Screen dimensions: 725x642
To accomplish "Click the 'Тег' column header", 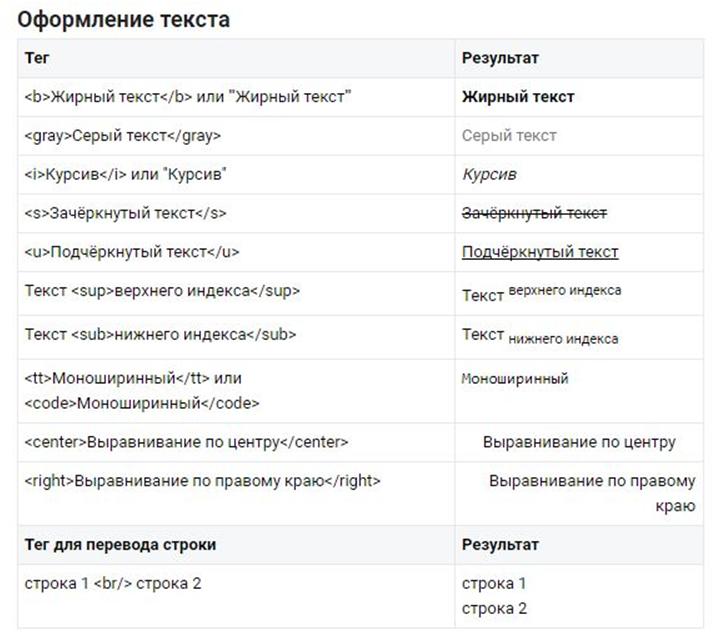I will pos(37,58).
